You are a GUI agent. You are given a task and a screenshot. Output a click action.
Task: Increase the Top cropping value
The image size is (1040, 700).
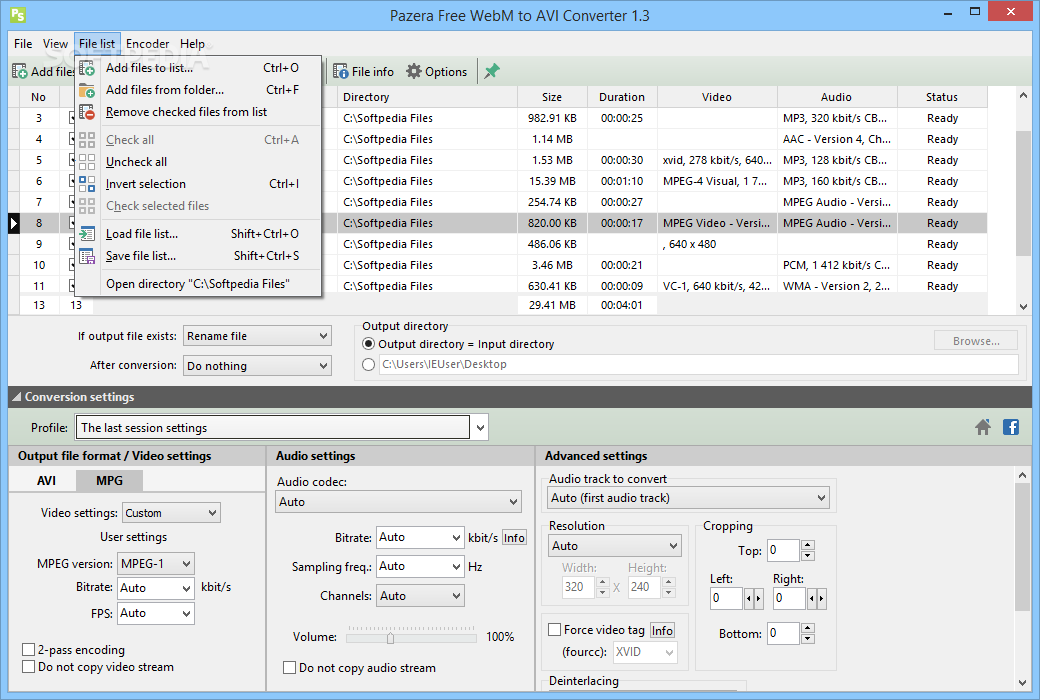[807, 545]
